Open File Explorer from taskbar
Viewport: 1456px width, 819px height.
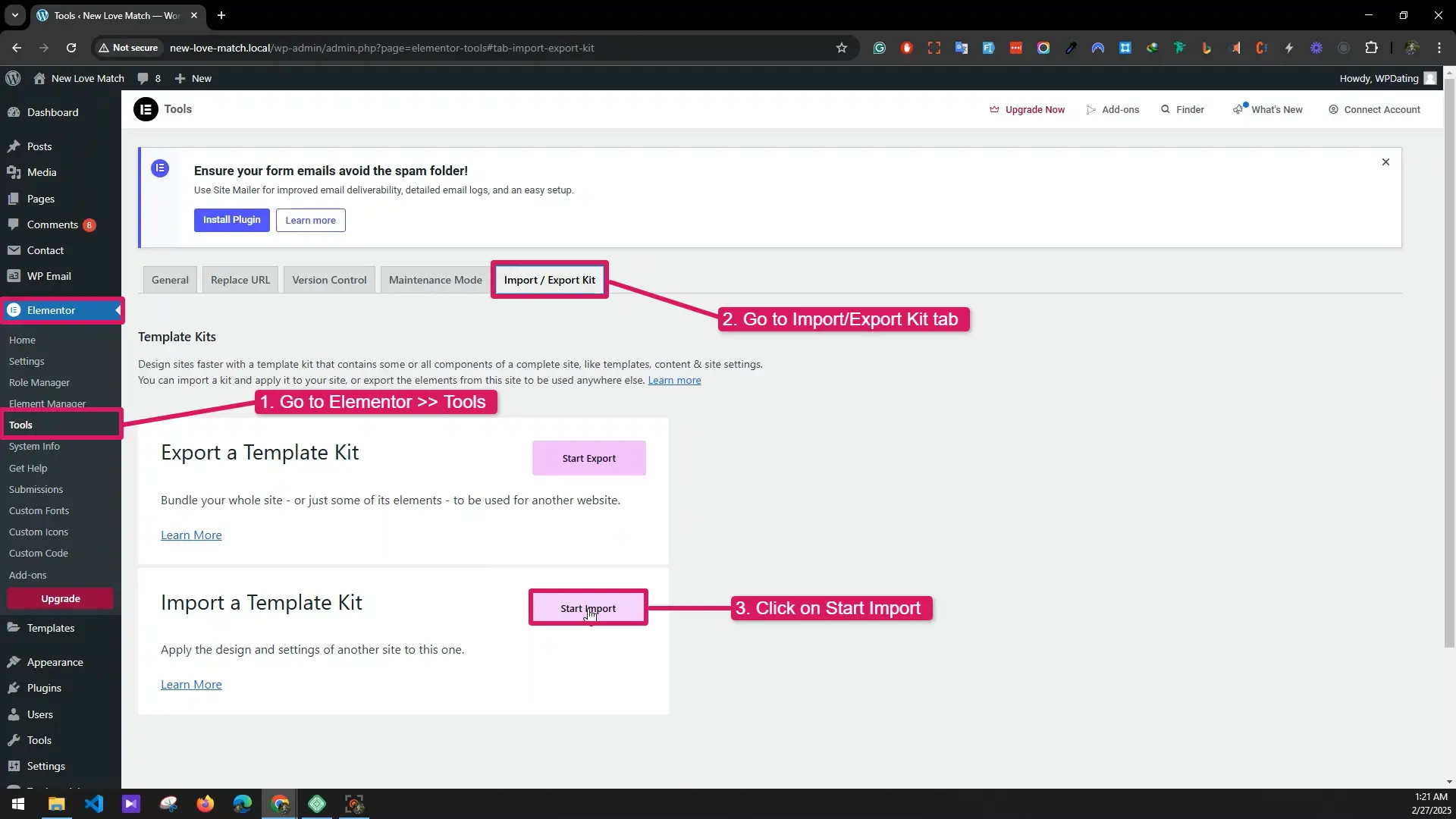coord(56,804)
